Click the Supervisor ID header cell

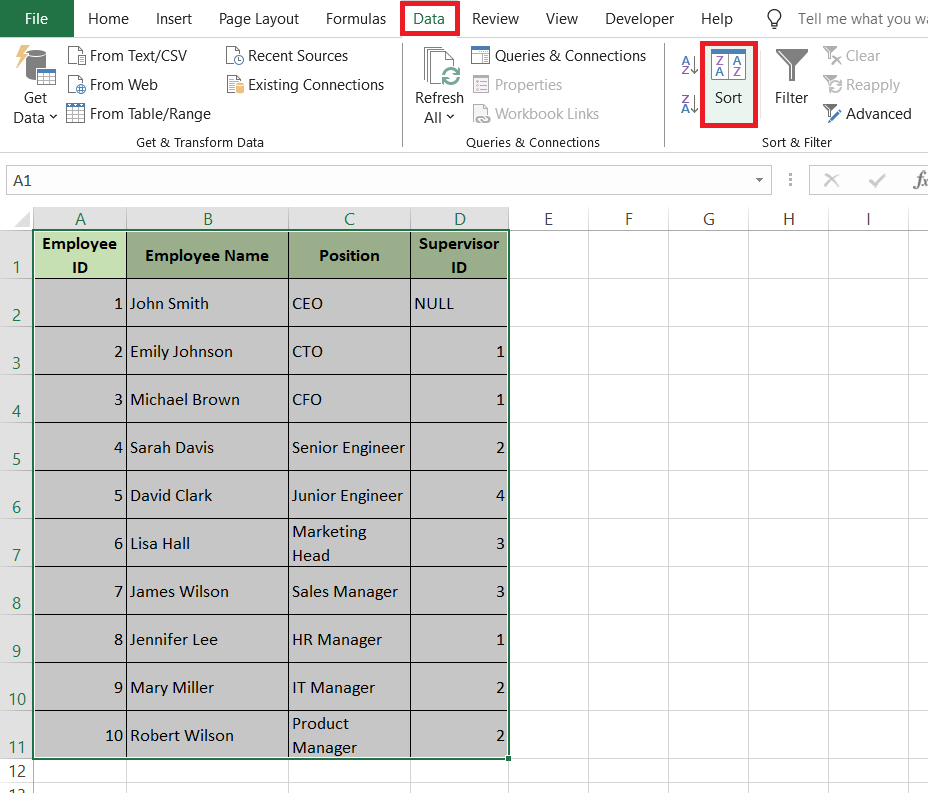point(459,255)
